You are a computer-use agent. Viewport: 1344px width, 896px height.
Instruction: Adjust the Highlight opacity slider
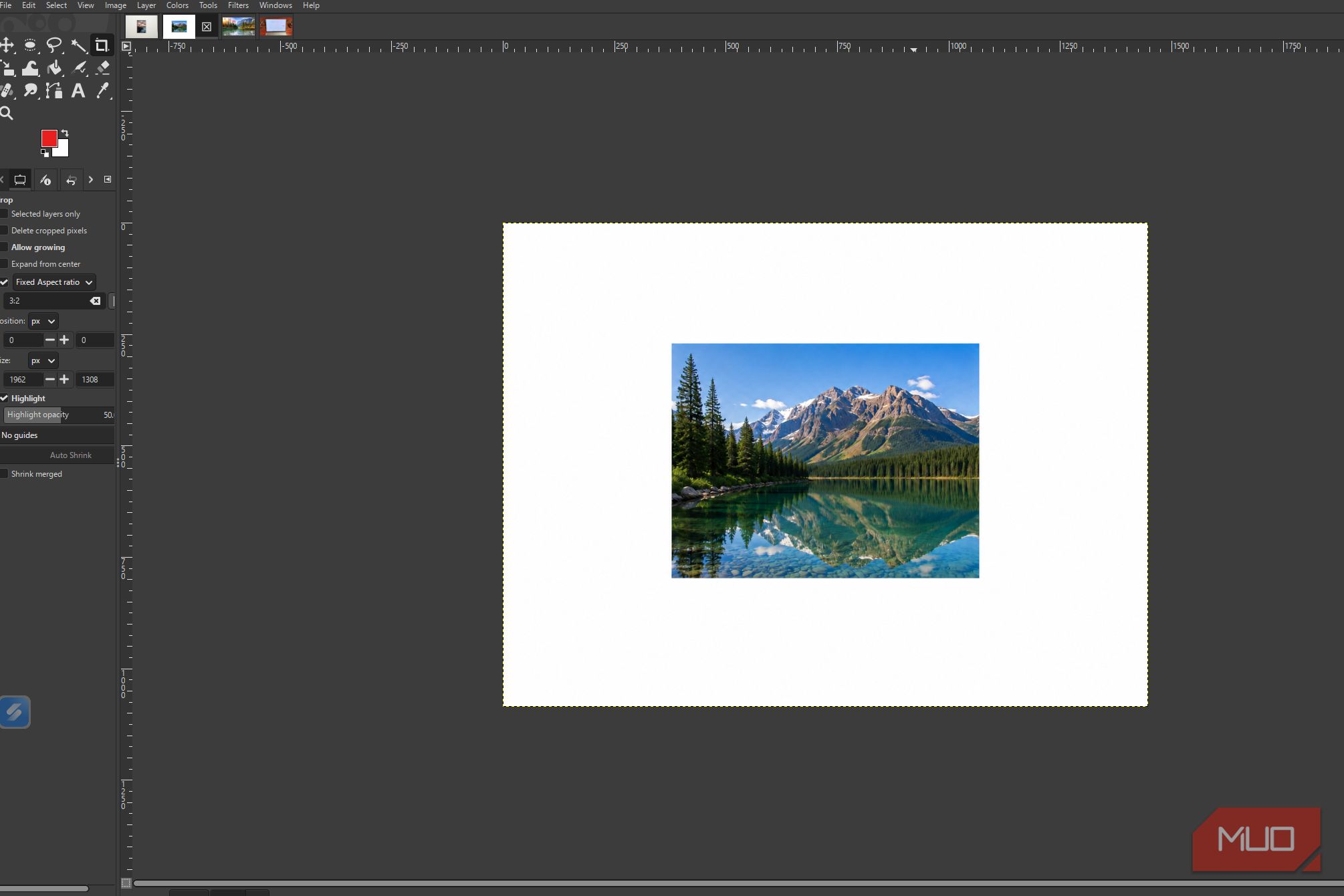coord(59,415)
